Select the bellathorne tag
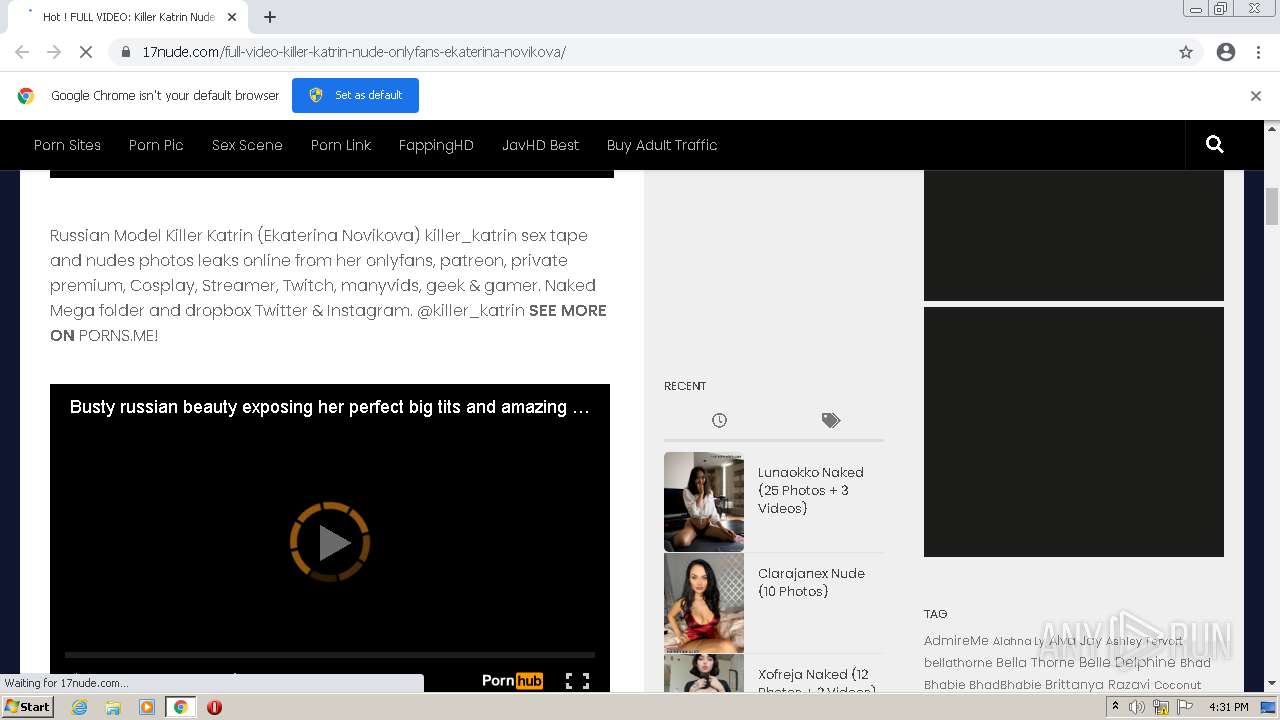 pyautogui.click(x=958, y=663)
